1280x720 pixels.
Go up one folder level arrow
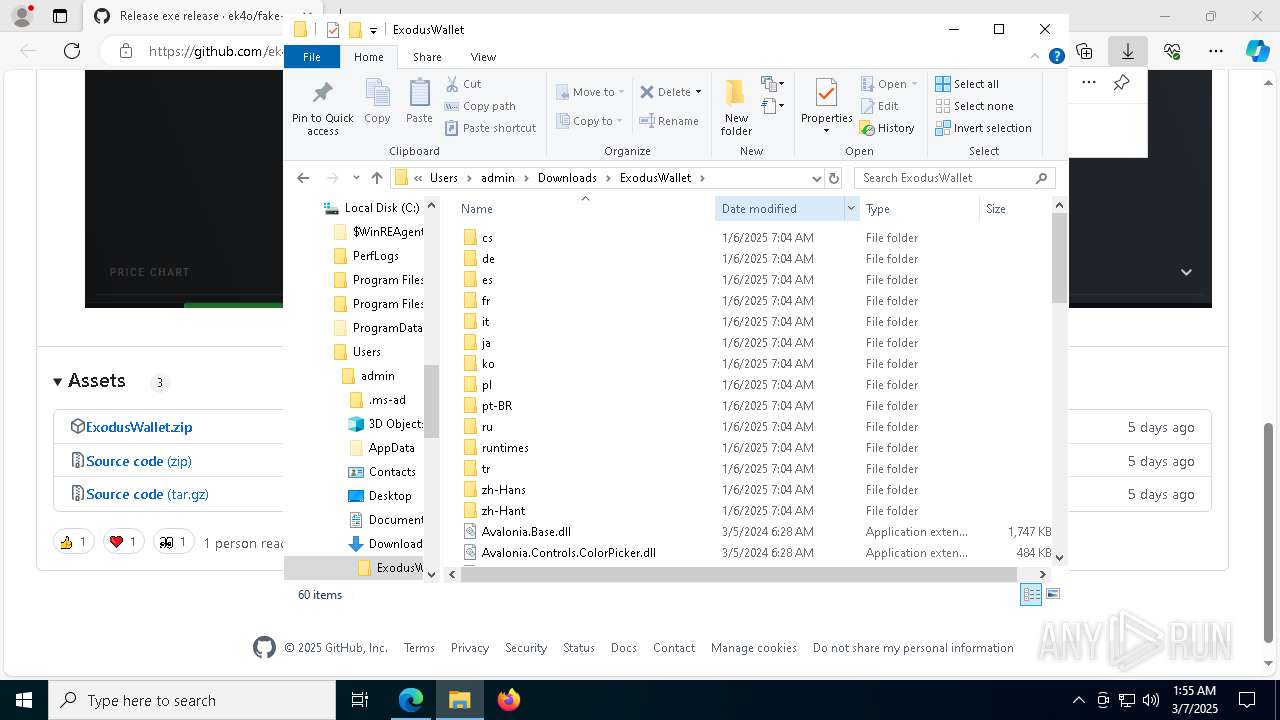pyautogui.click(x=376, y=178)
